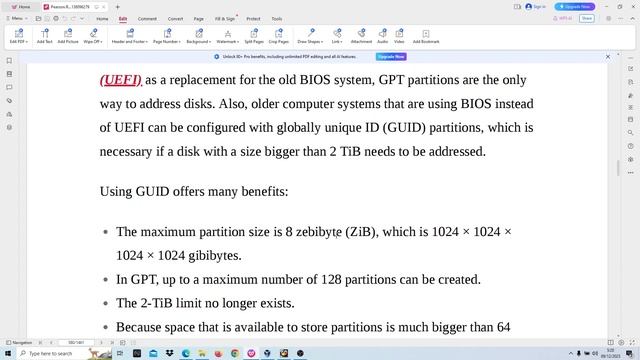Click the UEFI hyperlink in the document
640x360 pixels.
[121, 80]
